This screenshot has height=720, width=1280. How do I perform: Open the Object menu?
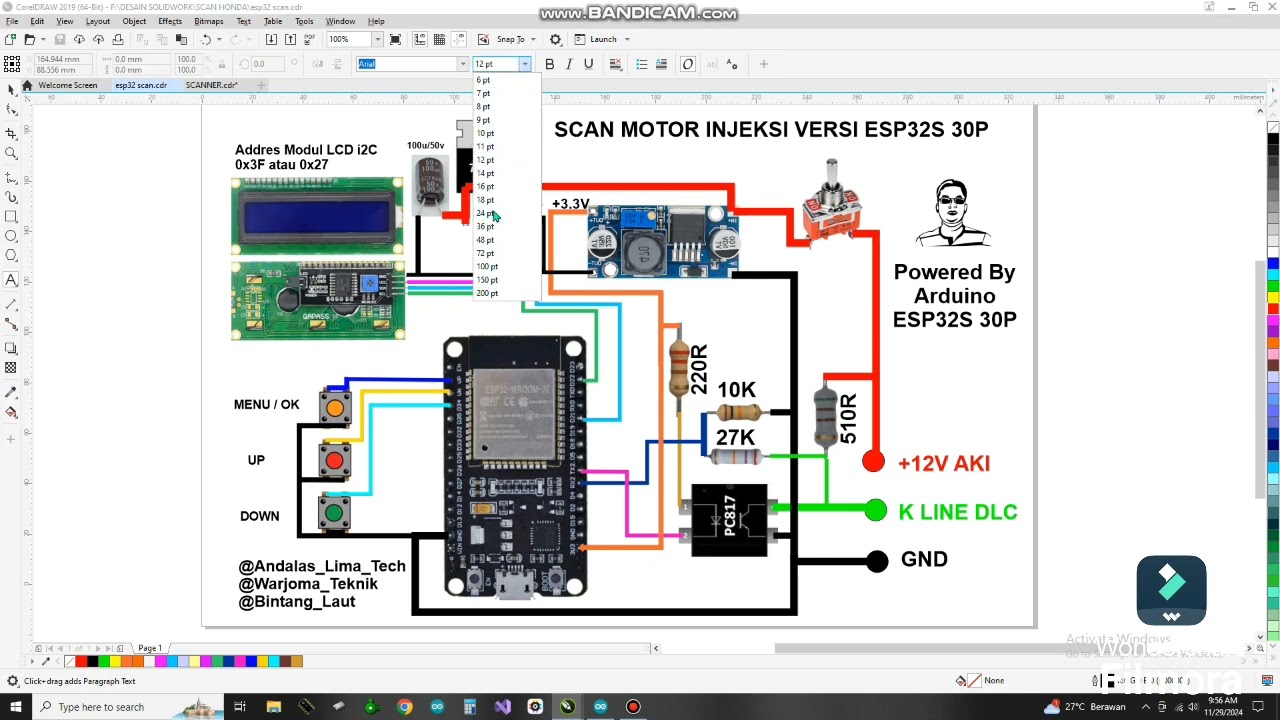[134, 21]
